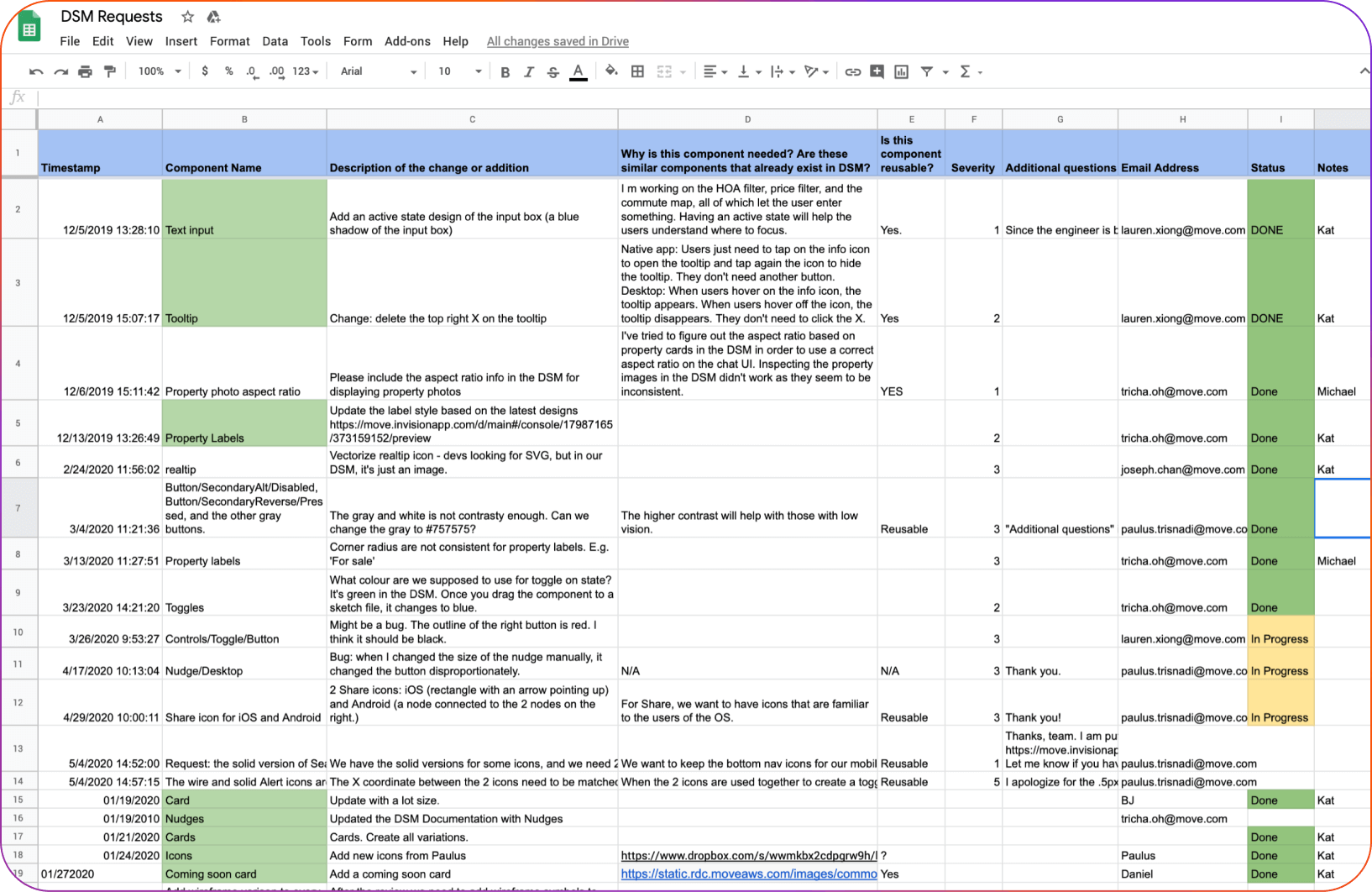The width and height of the screenshot is (1372, 892).
Task: Open the Format menu
Action: (229, 41)
